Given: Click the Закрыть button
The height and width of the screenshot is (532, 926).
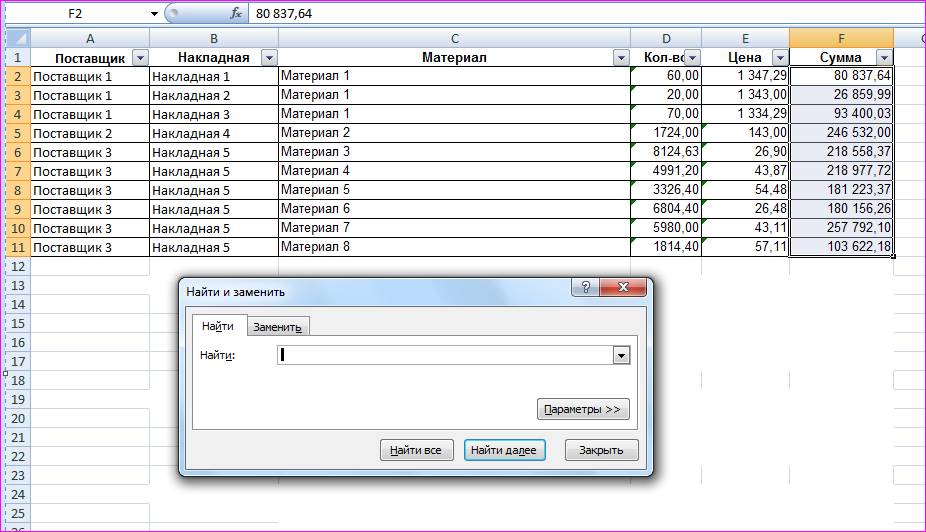Looking at the screenshot, I should coord(601,450).
